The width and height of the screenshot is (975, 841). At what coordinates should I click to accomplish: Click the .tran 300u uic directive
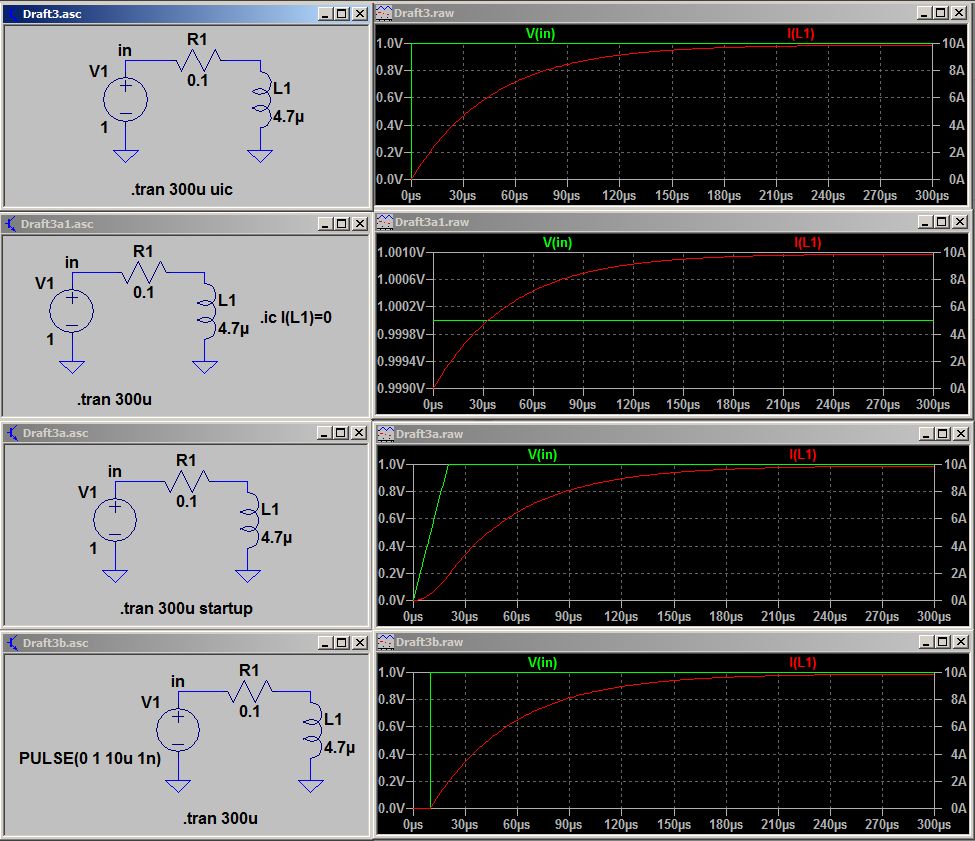(x=182, y=190)
